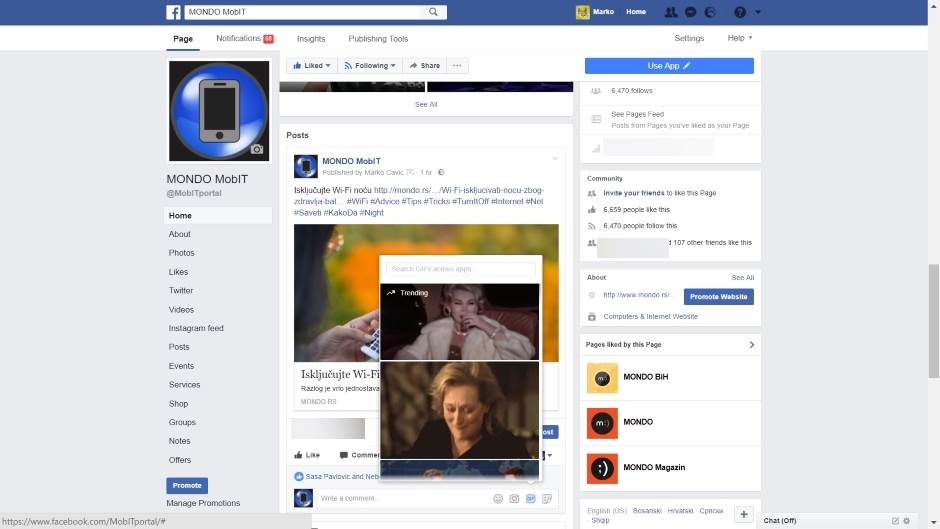
Task: Select Notes in page sidebar
Action: (179, 441)
